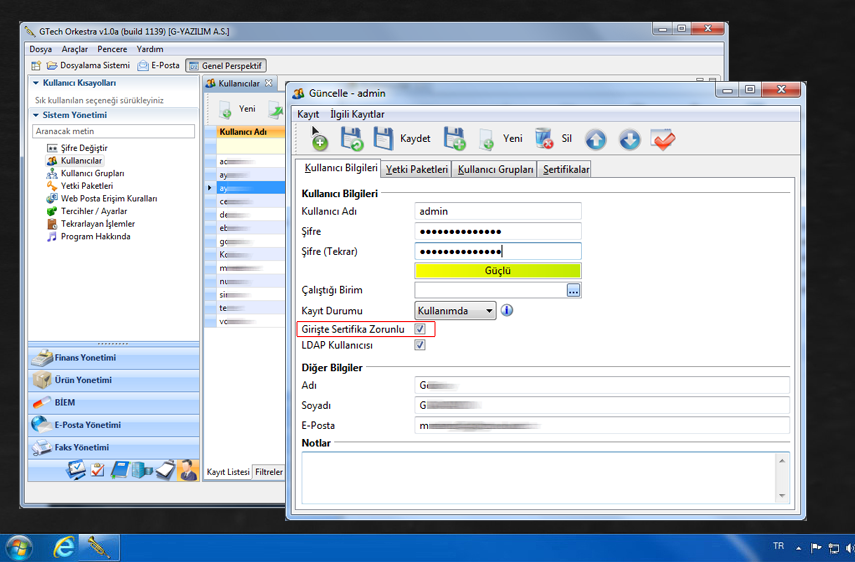Click the info icon beside Kayıt Durumu
855x562 pixels.
pos(507,311)
